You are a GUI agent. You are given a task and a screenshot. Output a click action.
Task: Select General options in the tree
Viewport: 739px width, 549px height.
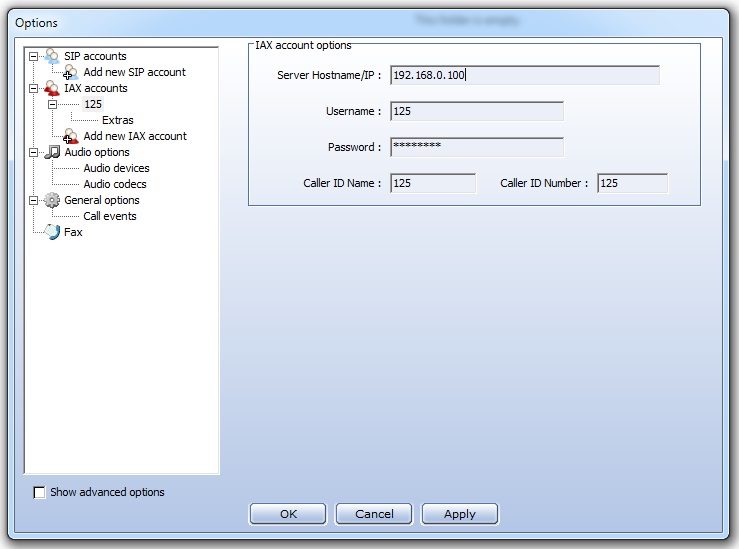102,200
